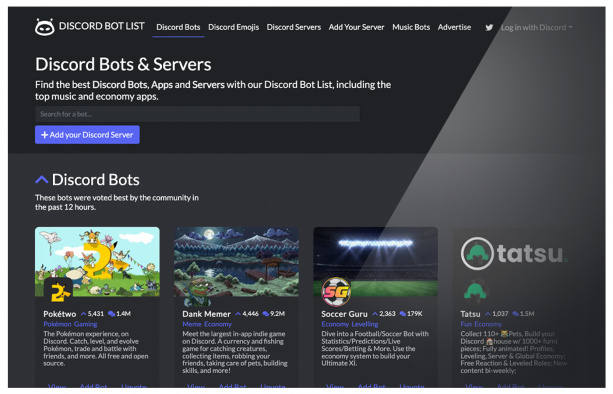Click the Discord Bot List cat logo
The height and width of the screenshot is (394, 613).
[45, 27]
